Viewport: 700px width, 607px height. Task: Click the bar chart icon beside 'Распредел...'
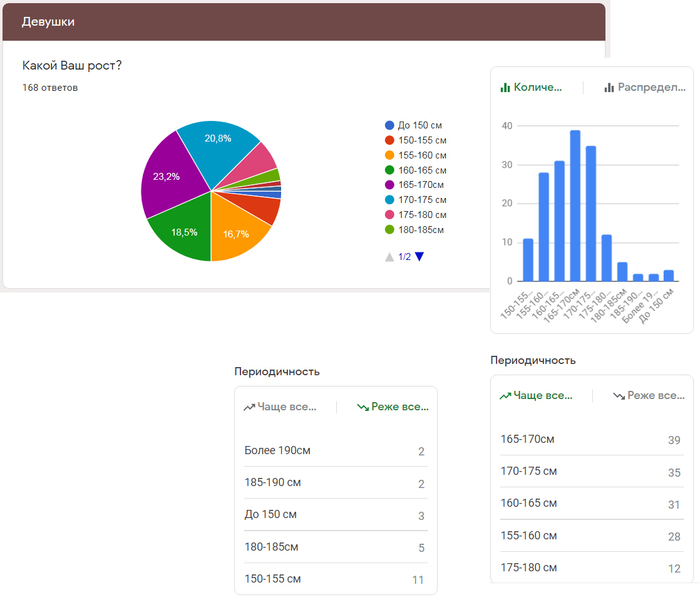[x=609, y=87]
